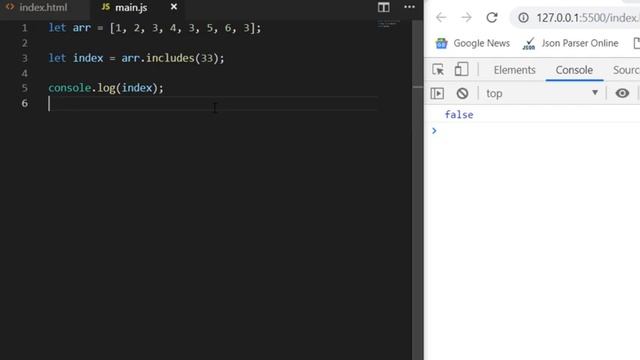The width and height of the screenshot is (640, 360).
Task: Open the top JavaScript context dropdown
Action: tap(542, 93)
